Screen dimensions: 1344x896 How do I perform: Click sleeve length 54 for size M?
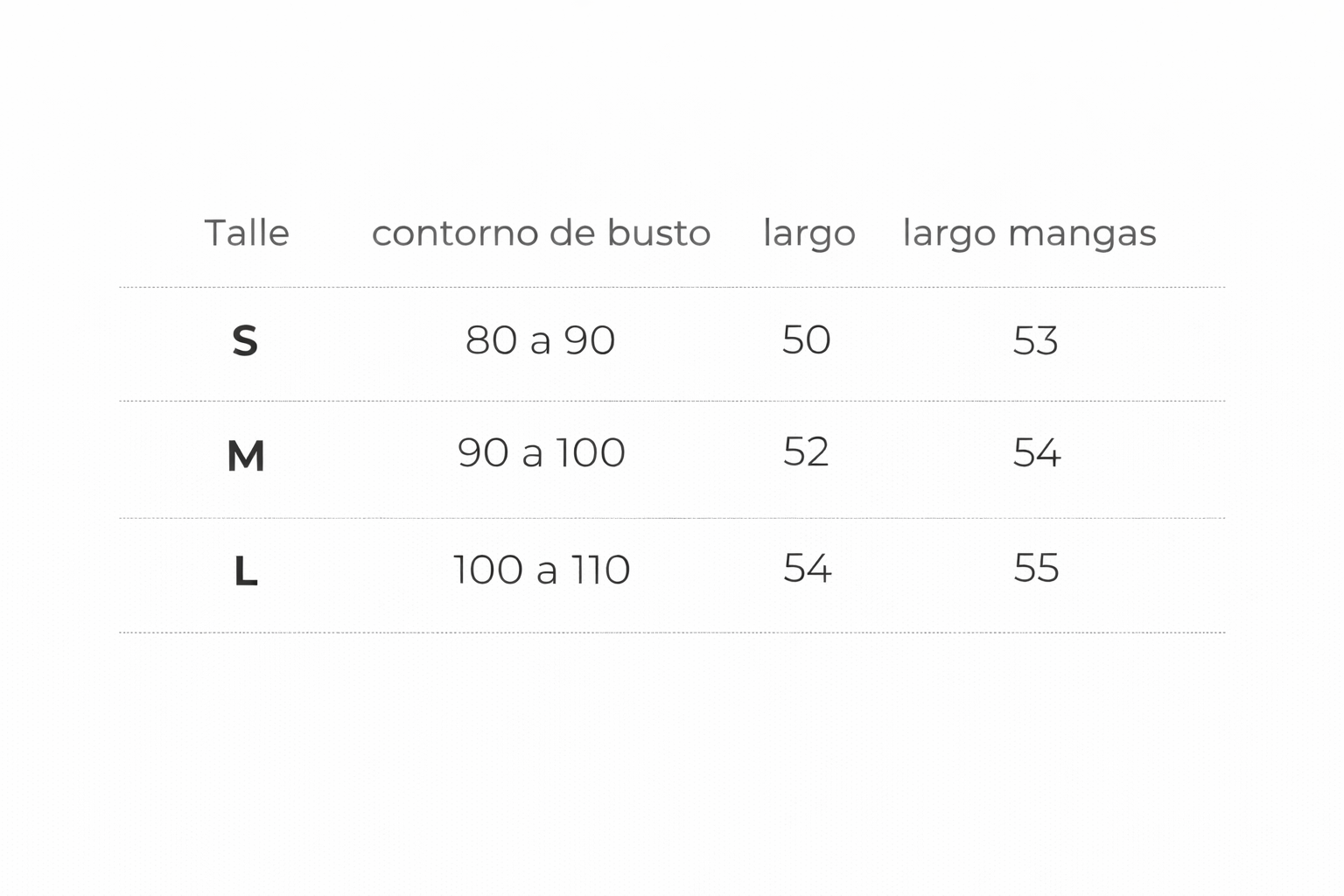click(1037, 453)
